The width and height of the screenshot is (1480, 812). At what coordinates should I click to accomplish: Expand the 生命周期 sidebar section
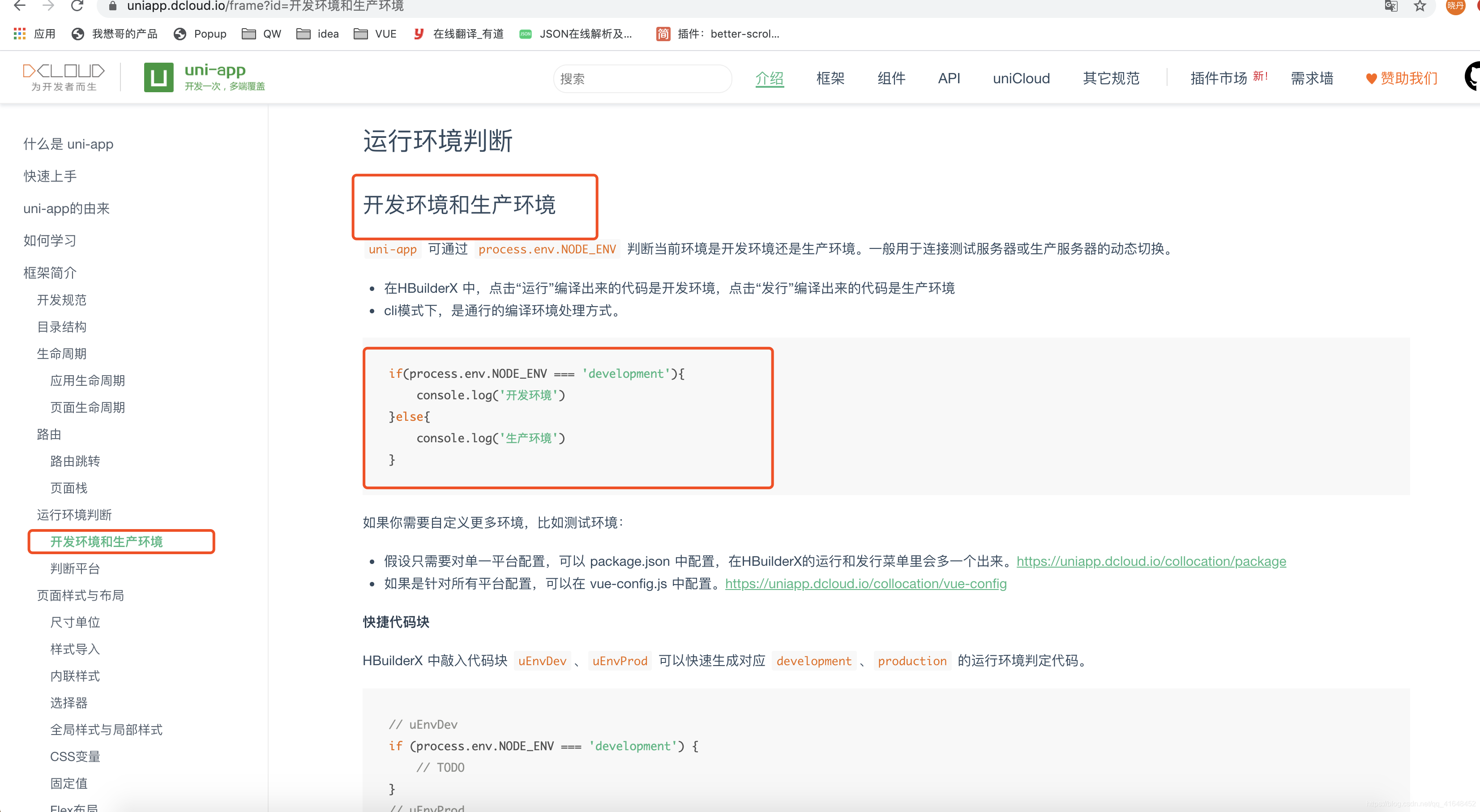coord(61,353)
